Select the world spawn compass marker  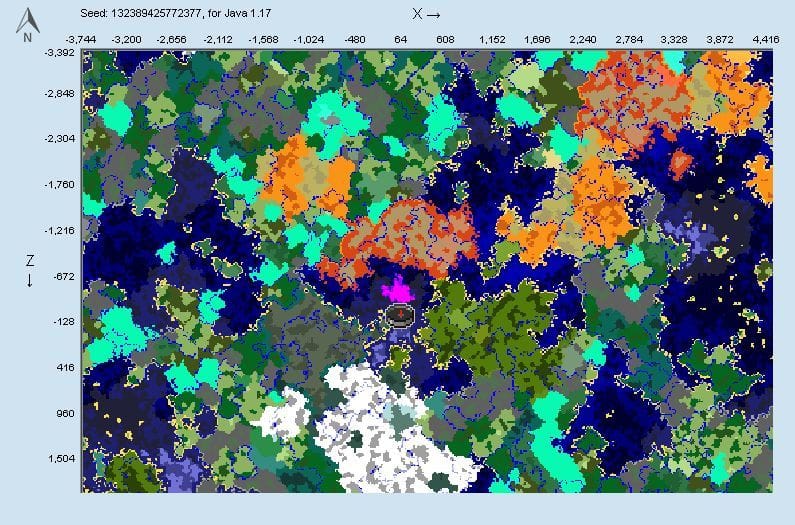[400, 316]
